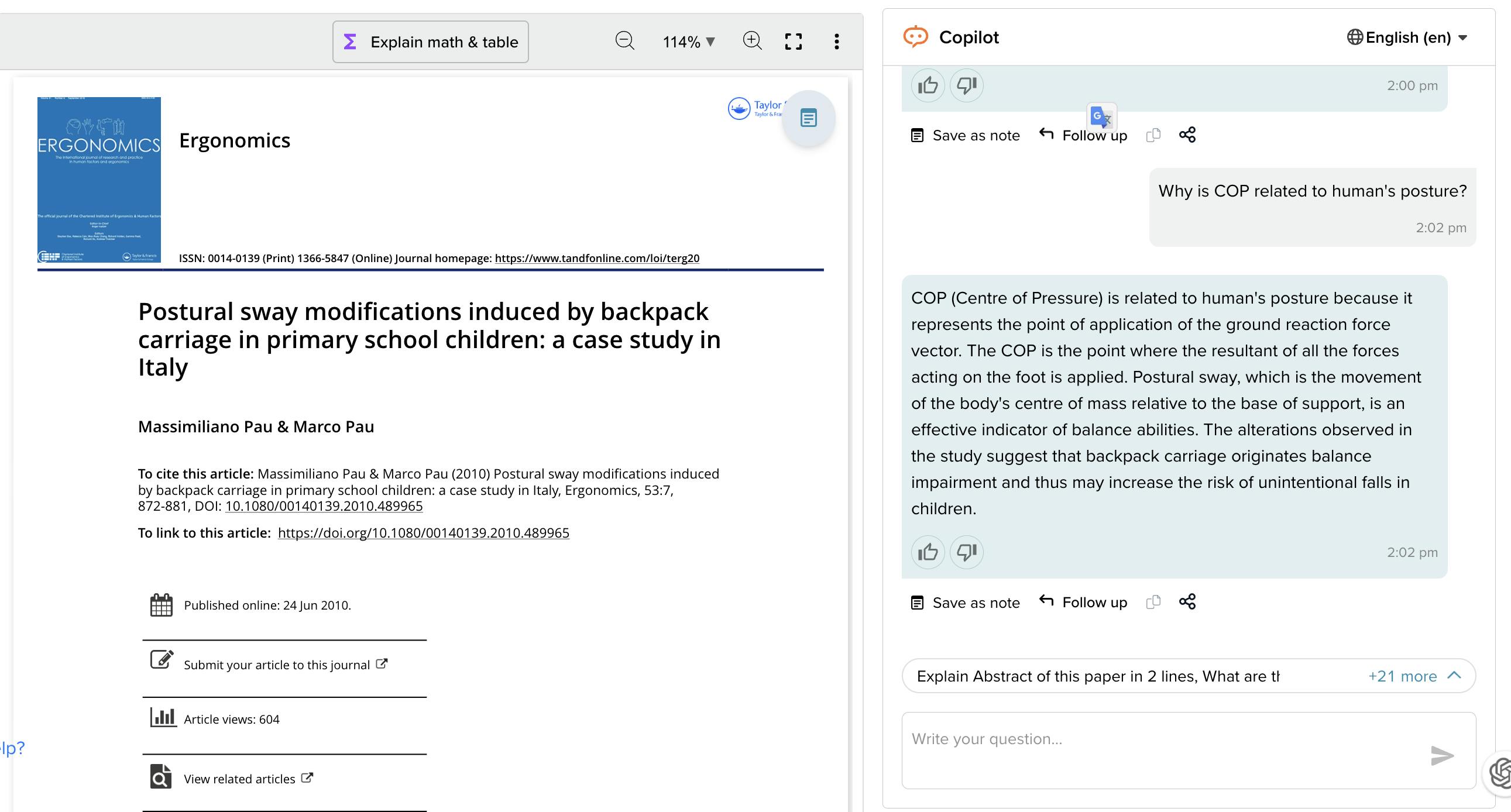Click the Ergonomics journal cover thumbnail

coord(99,180)
